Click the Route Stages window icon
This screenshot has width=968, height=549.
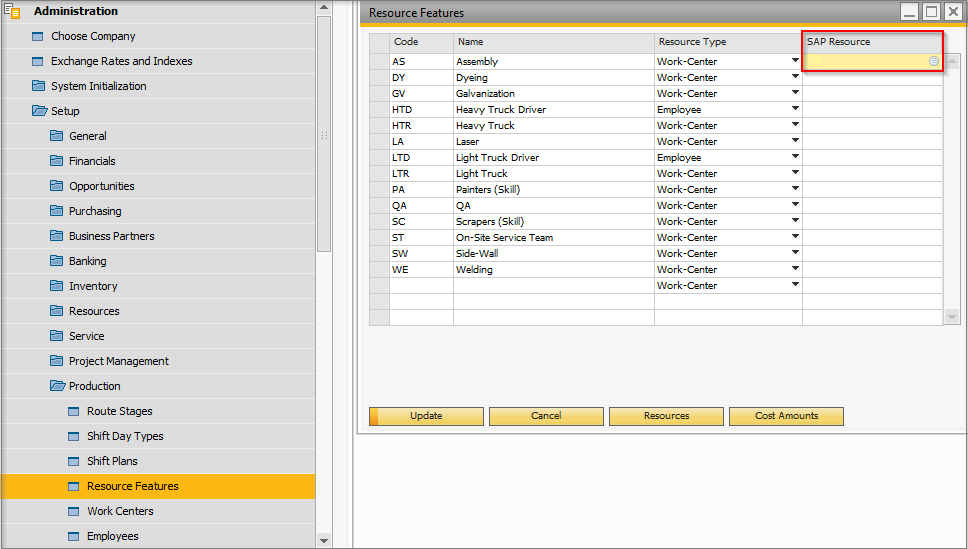tap(75, 411)
